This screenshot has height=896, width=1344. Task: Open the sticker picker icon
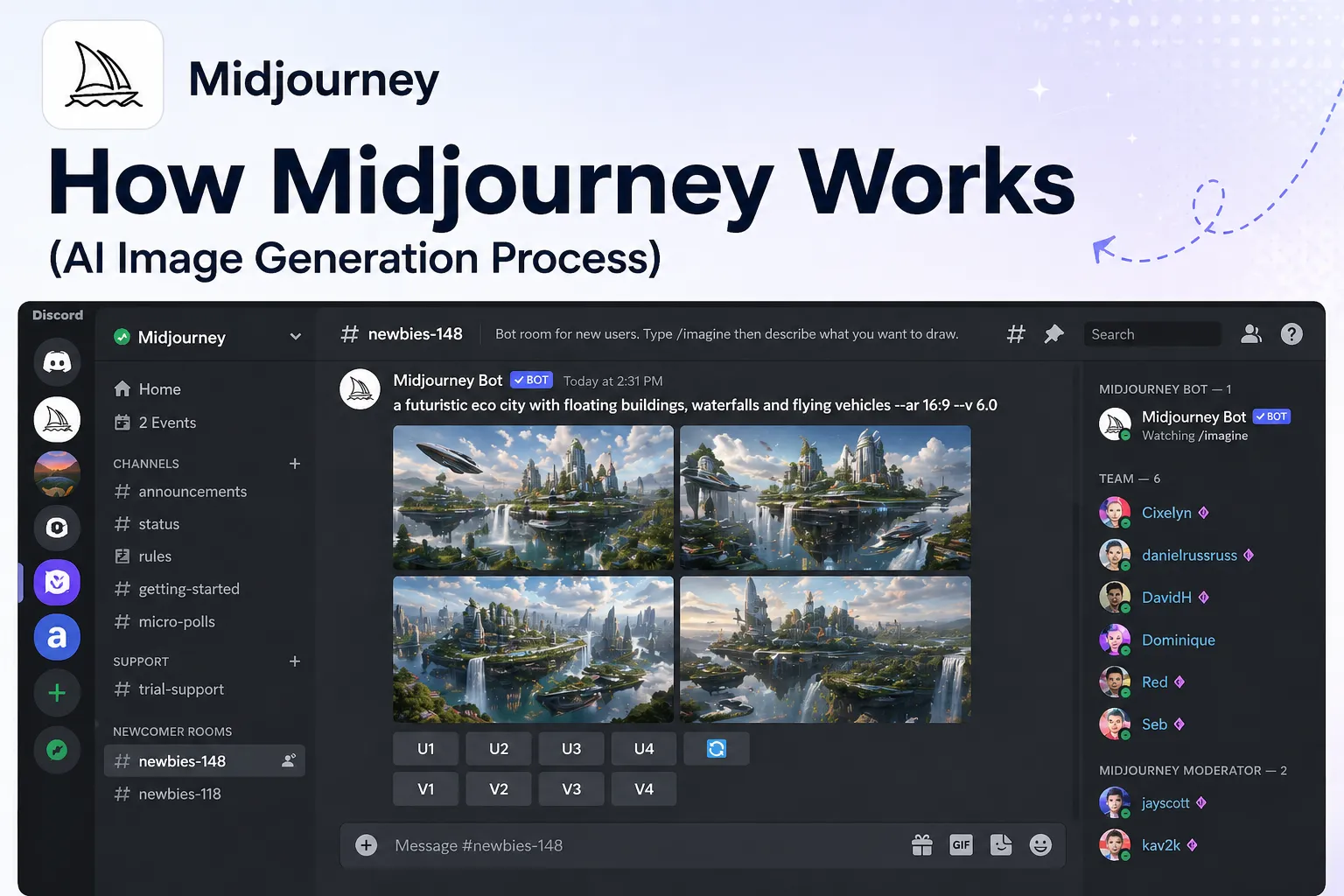tap(1001, 844)
